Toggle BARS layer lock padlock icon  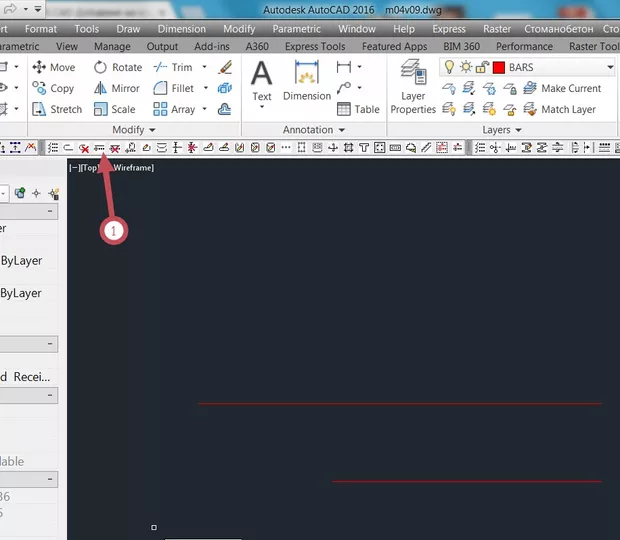pos(482,68)
